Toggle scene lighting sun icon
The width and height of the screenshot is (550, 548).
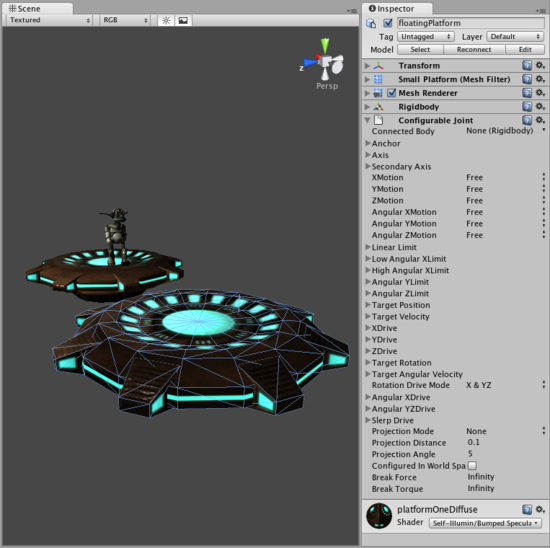click(x=166, y=20)
